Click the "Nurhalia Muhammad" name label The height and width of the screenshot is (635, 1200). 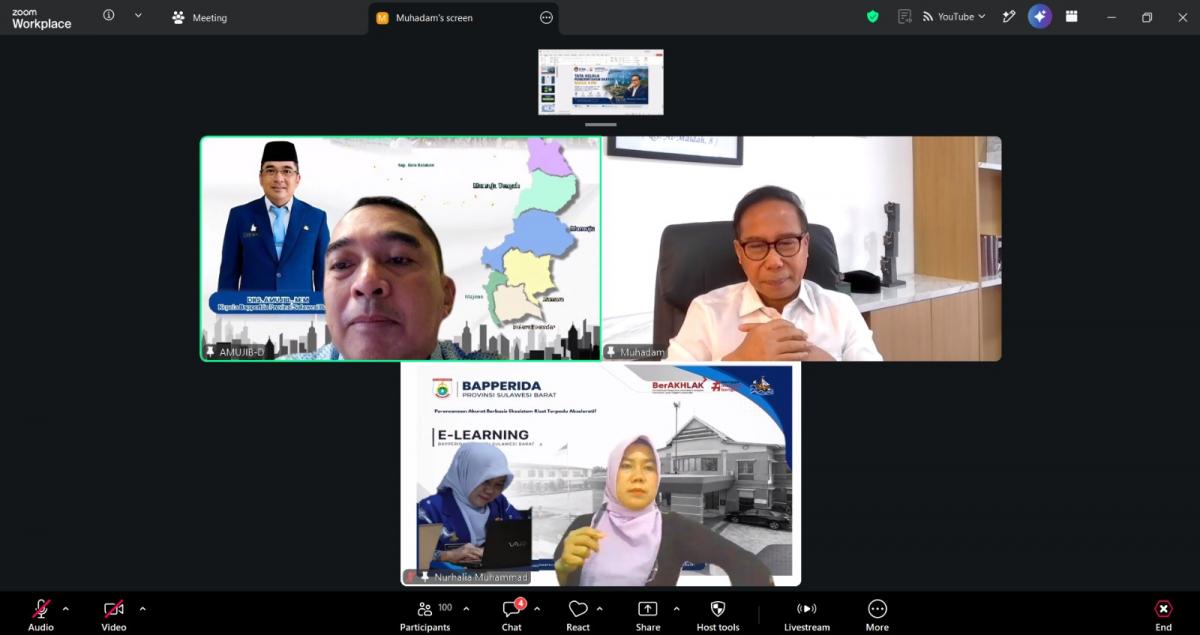click(480, 578)
